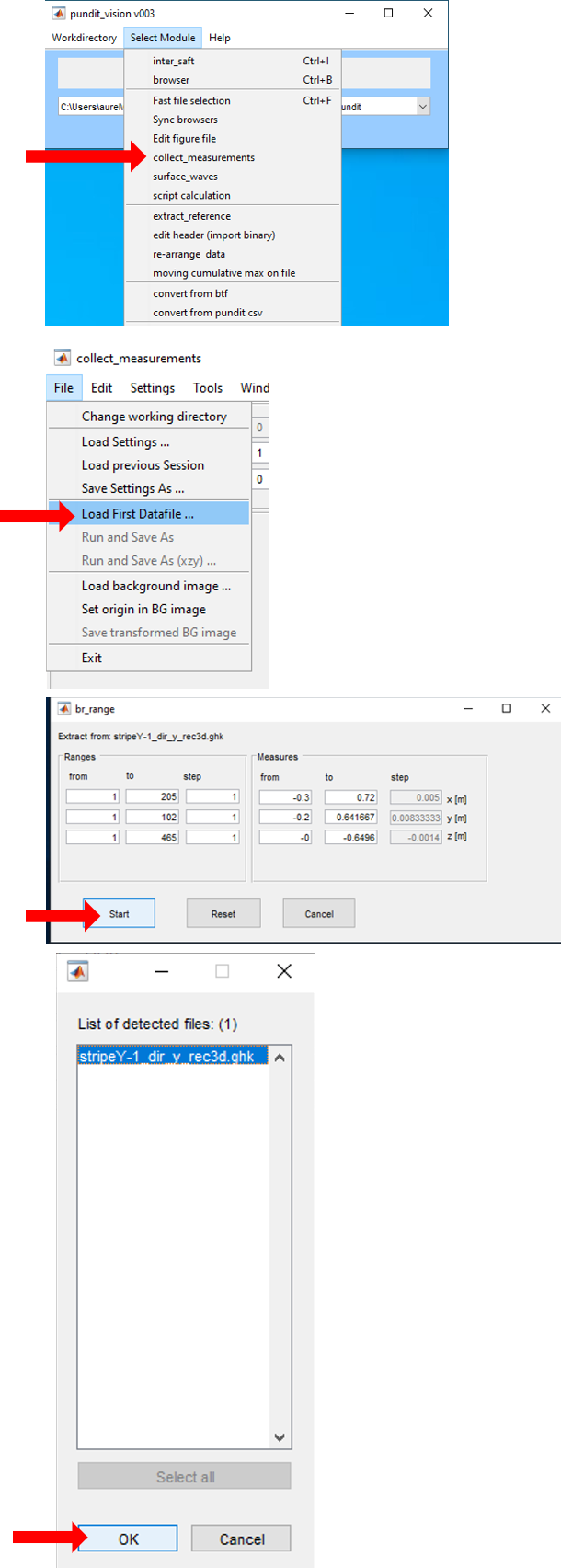Click scroll up arrow in file list
Viewport: 561px width, 1568px height.
click(280, 1058)
